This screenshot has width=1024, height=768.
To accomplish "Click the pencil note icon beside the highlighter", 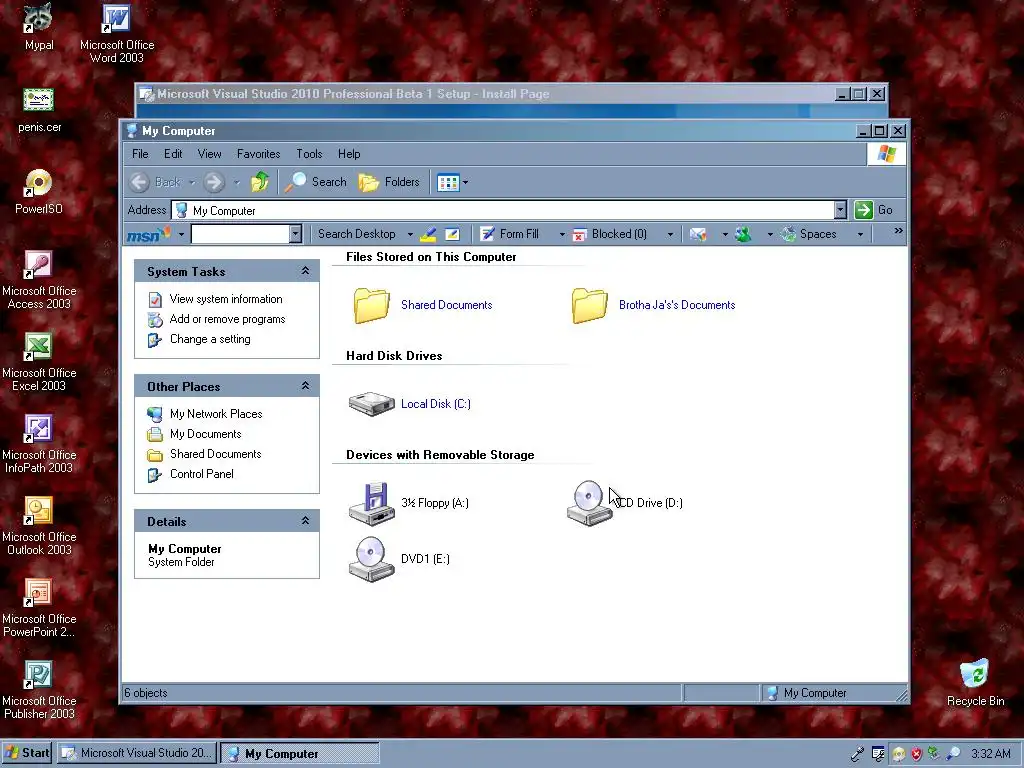I will click(452, 234).
